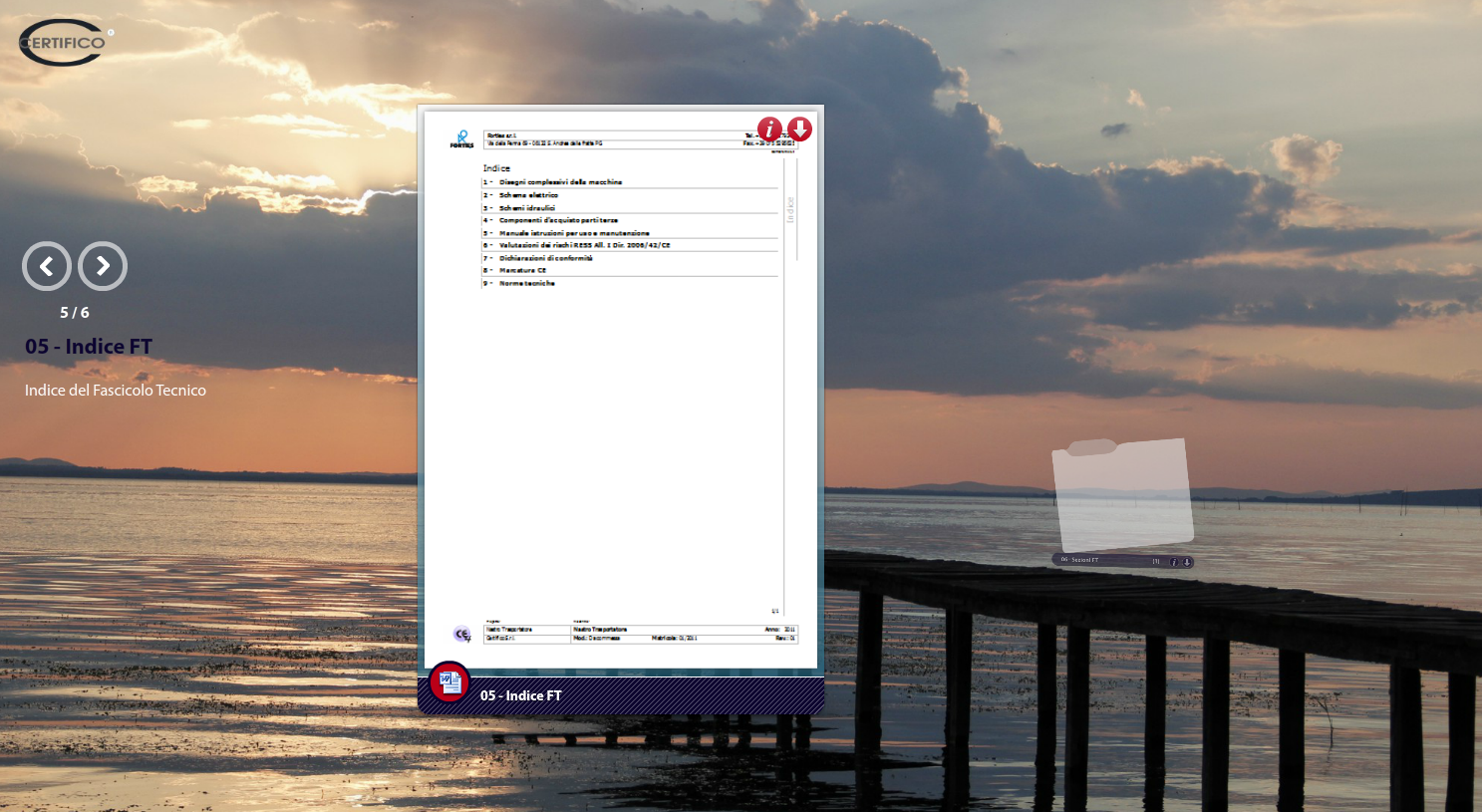Go to the previous document with left arrow

(47, 266)
